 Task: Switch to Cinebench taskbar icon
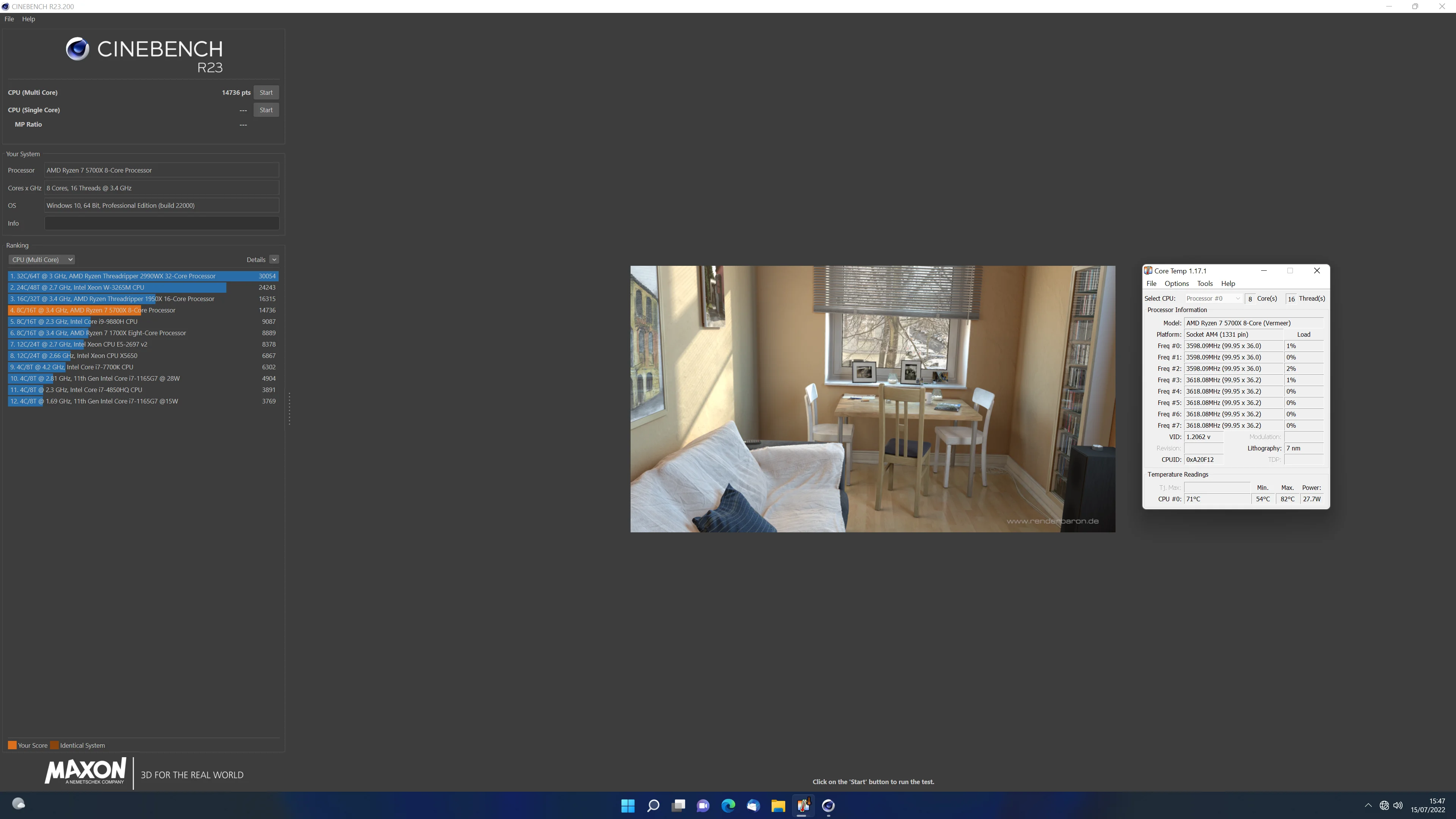tap(828, 805)
